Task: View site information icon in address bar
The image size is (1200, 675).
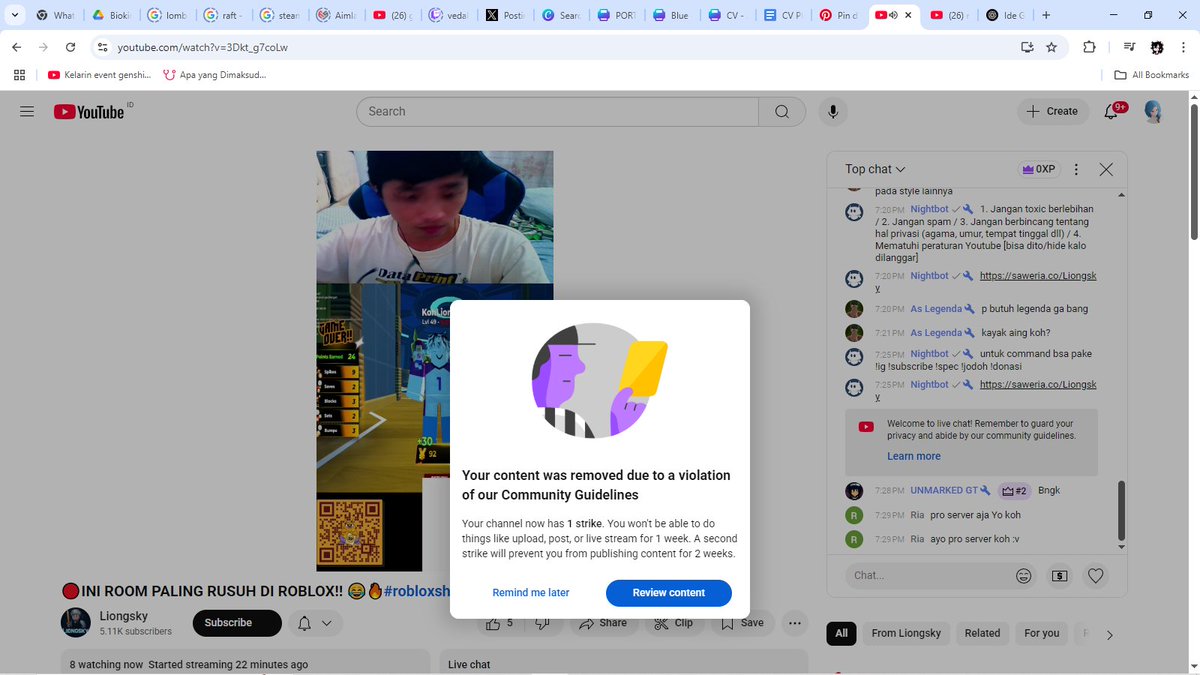Action: [x=101, y=47]
